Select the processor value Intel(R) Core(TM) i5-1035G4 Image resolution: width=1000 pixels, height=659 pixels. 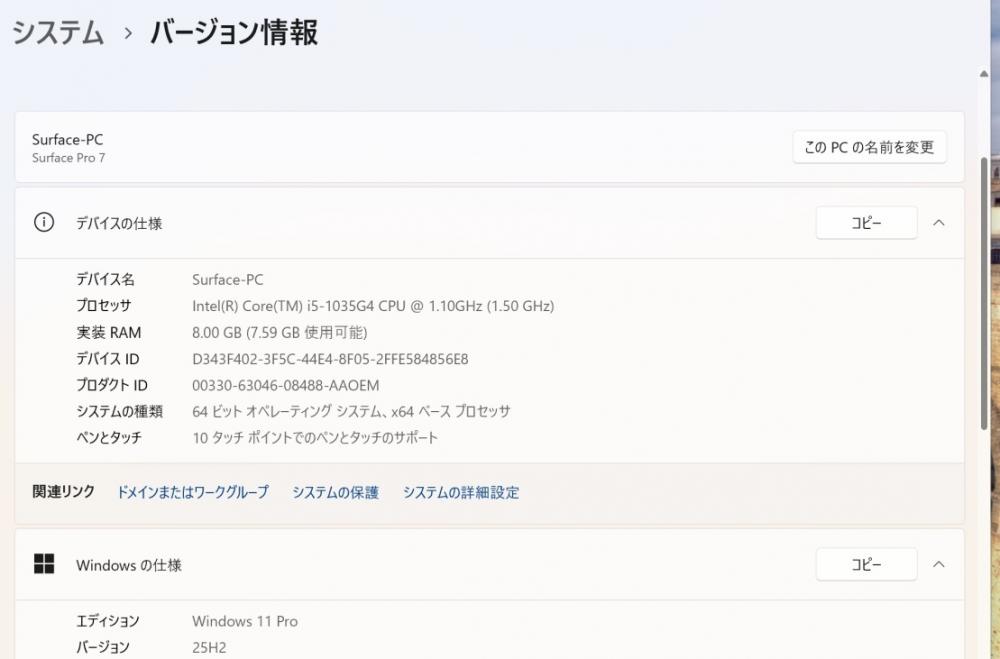coord(373,306)
